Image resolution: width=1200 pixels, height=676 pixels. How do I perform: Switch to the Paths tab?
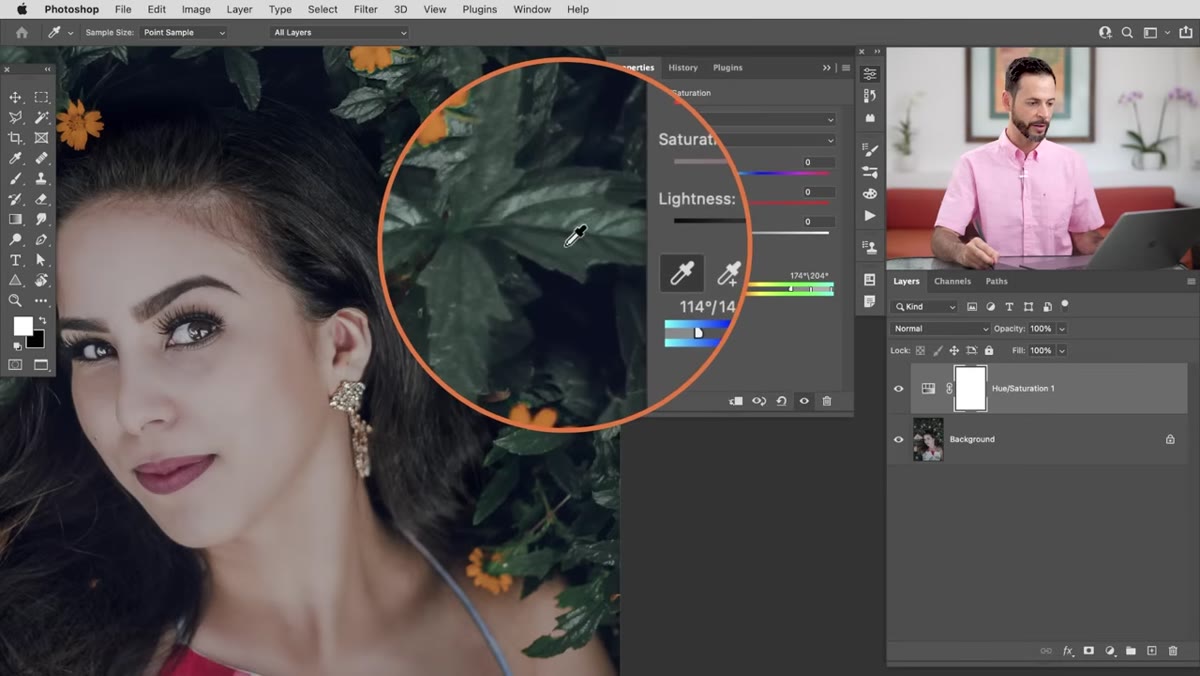[x=996, y=282]
